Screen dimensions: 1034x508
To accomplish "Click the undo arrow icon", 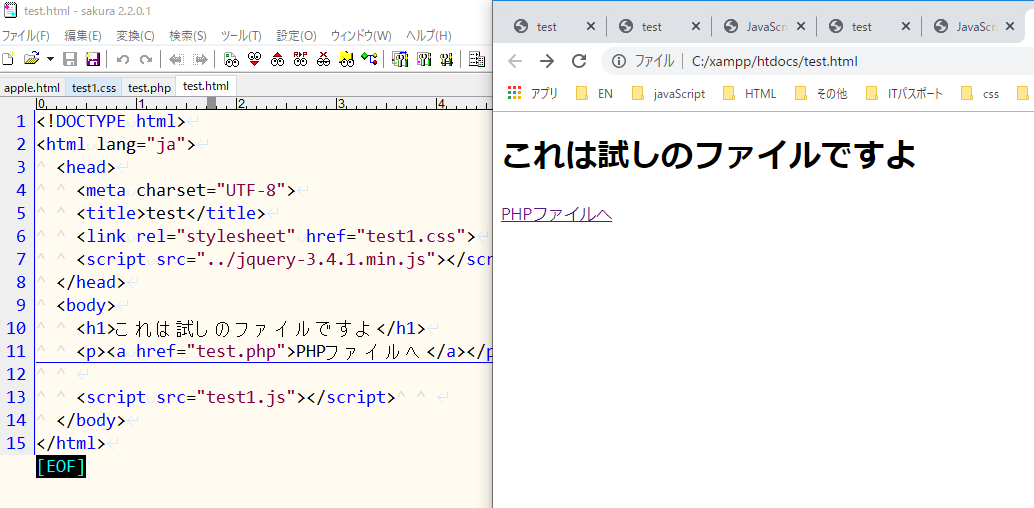I will coord(123,59).
